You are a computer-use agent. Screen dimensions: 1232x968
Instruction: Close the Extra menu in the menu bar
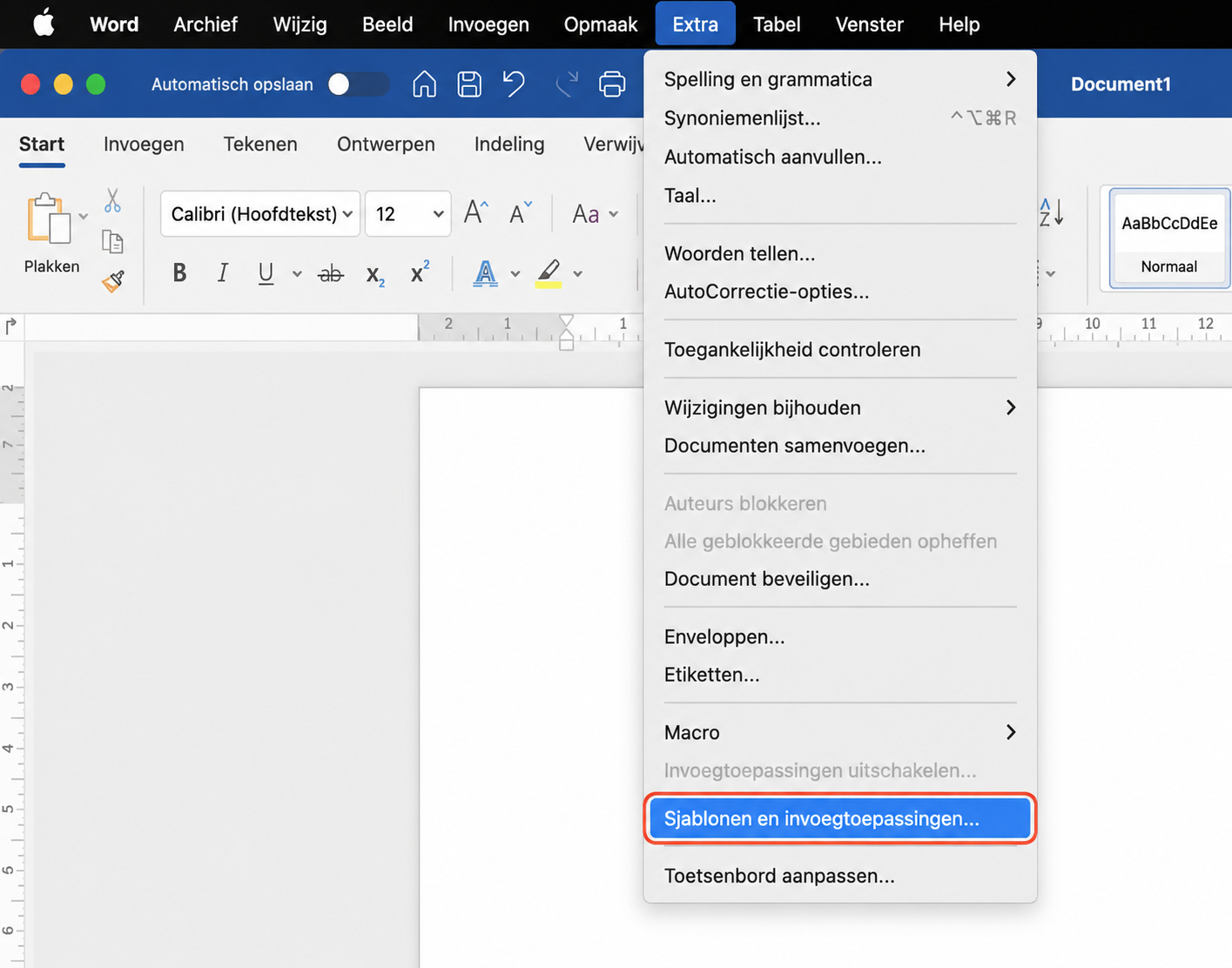(x=696, y=24)
